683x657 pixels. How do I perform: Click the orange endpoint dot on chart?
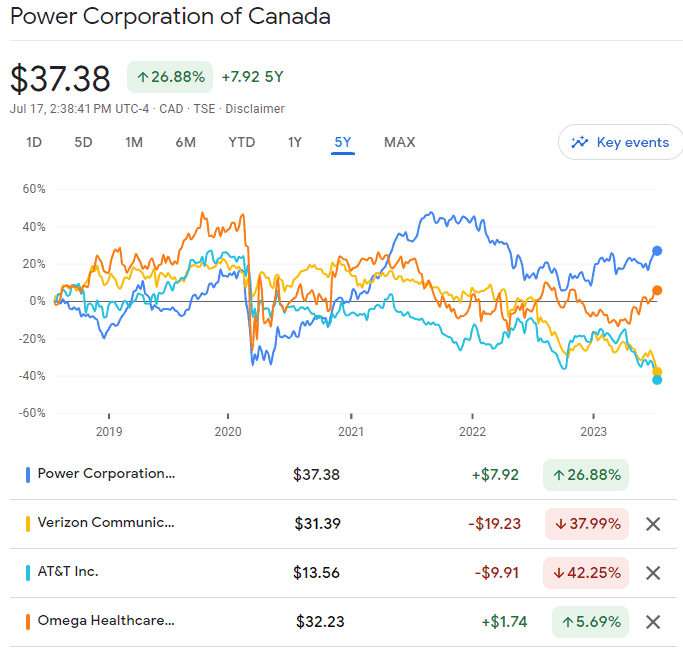coord(657,290)
